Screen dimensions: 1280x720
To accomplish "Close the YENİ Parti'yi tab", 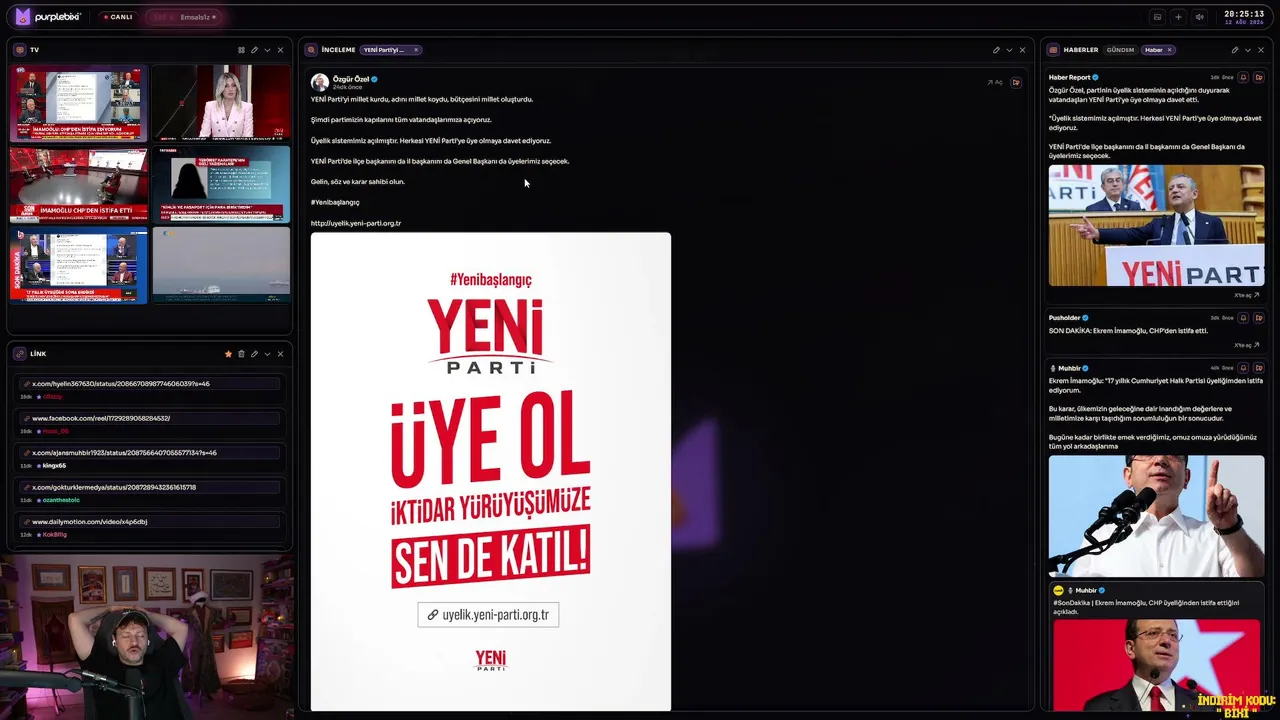I will [416, 50].
